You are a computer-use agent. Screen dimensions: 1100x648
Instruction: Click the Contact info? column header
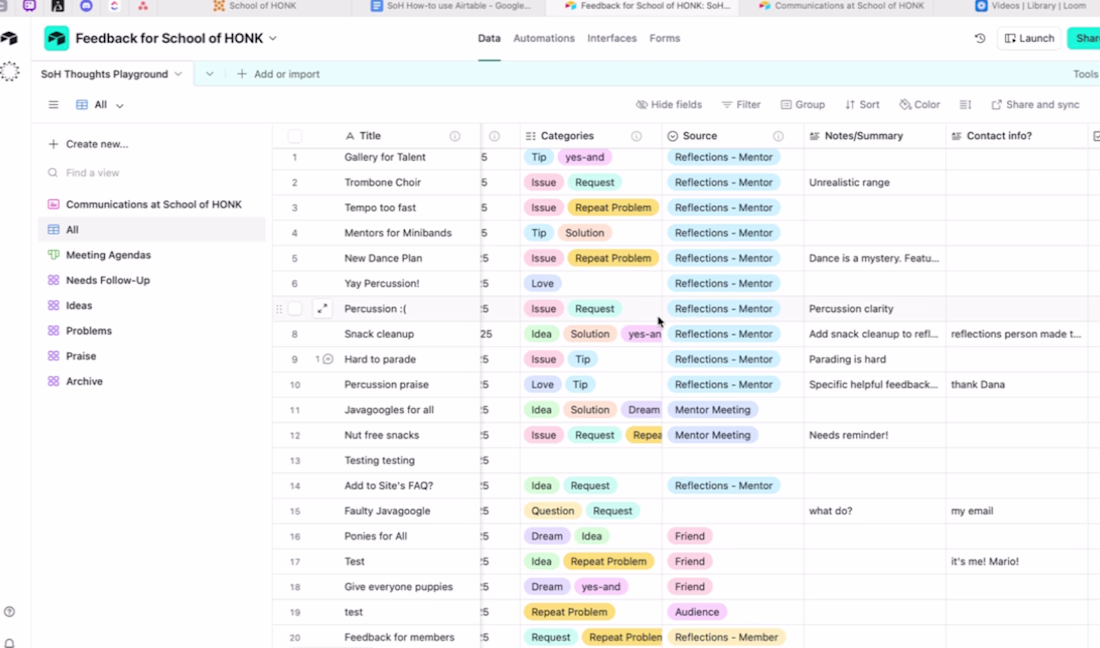[x=1016, y=136]
